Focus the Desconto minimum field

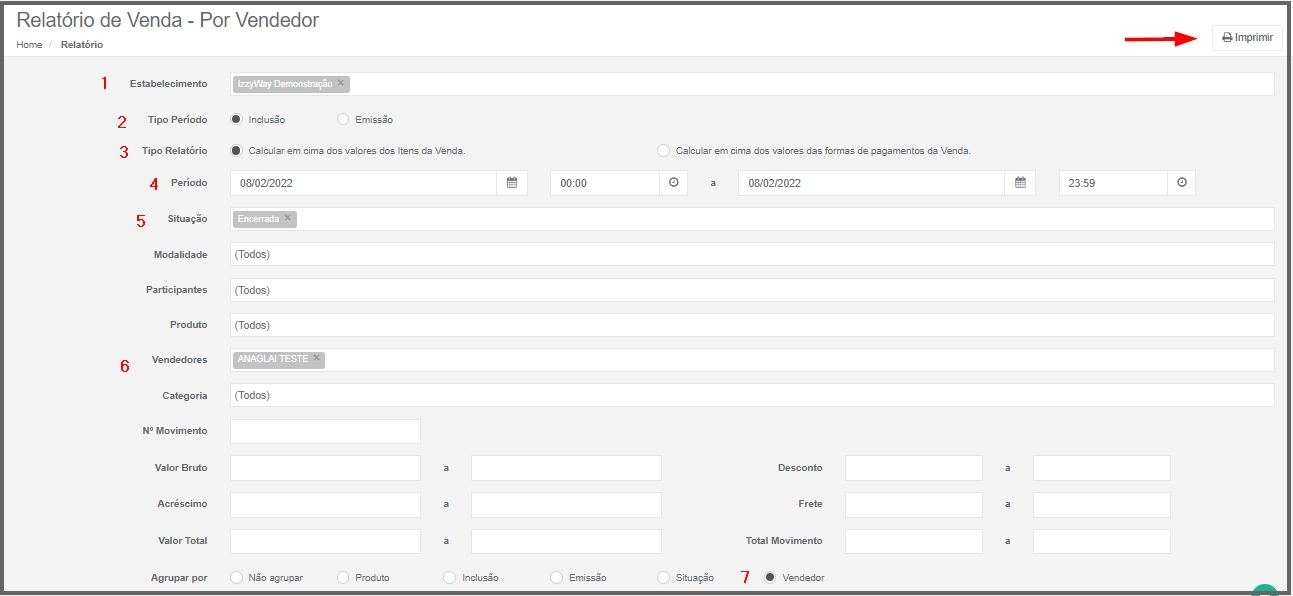click(x=914, y=468)
